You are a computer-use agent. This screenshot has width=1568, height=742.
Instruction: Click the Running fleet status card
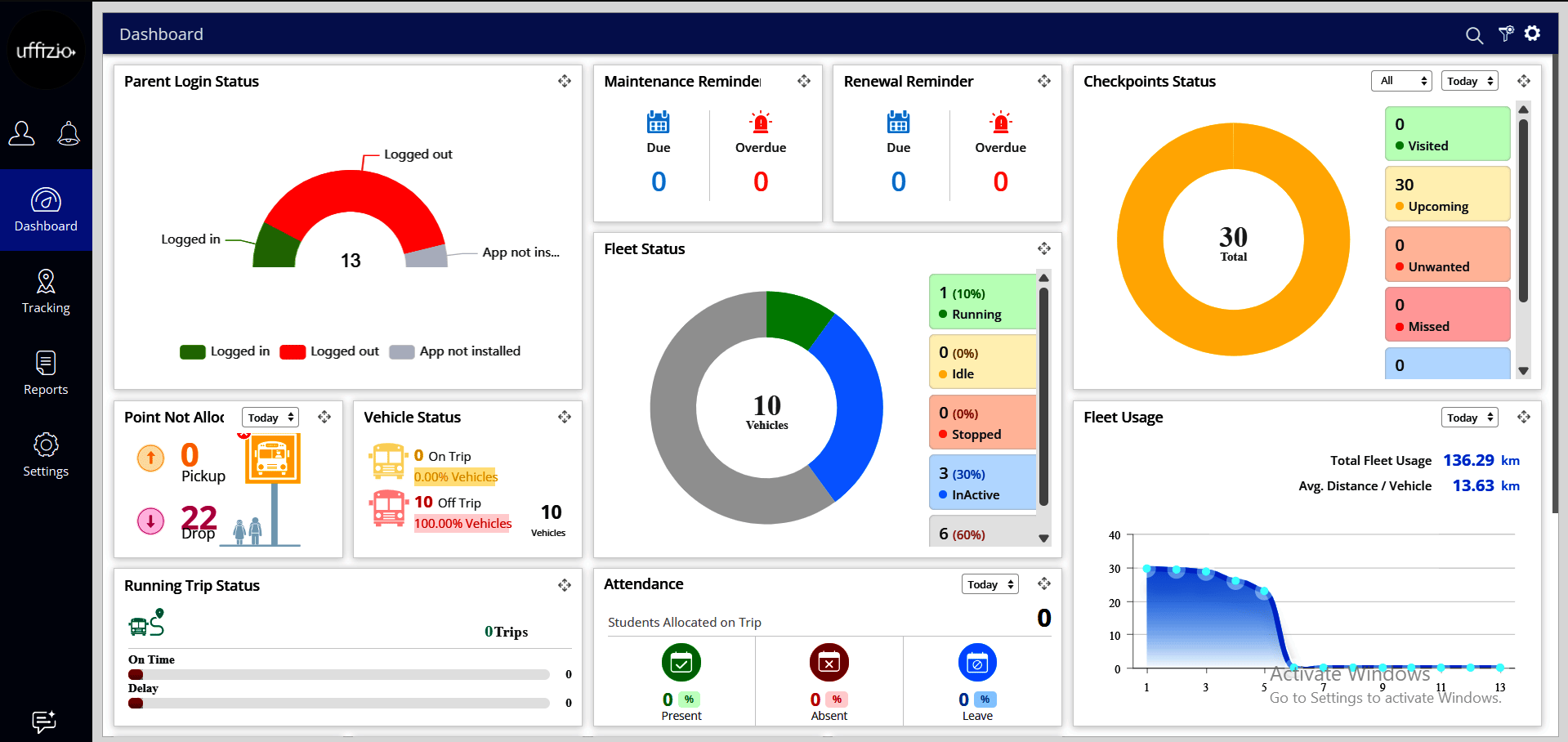[983, 302]
